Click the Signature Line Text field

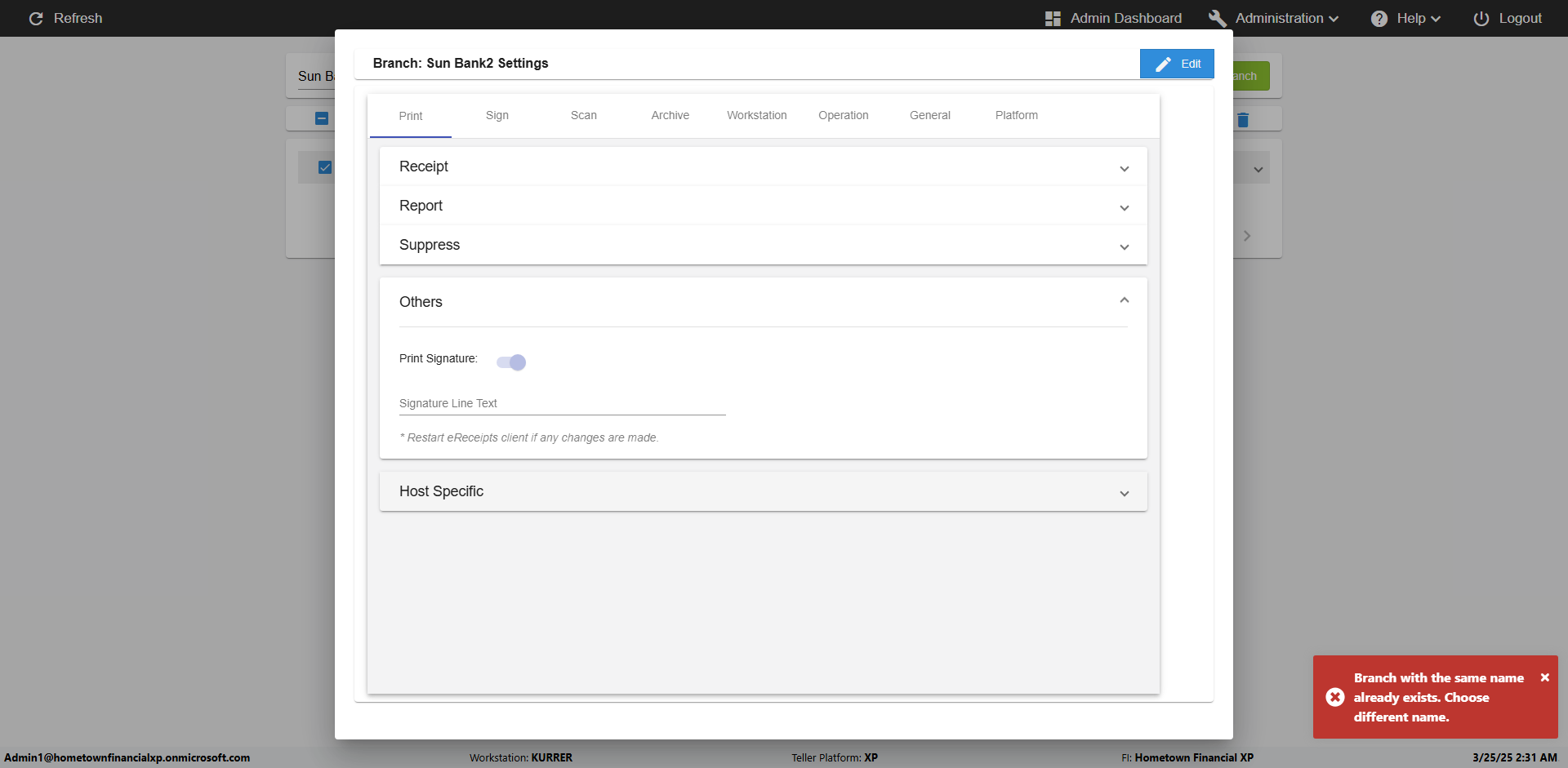(x=562, y=404)
